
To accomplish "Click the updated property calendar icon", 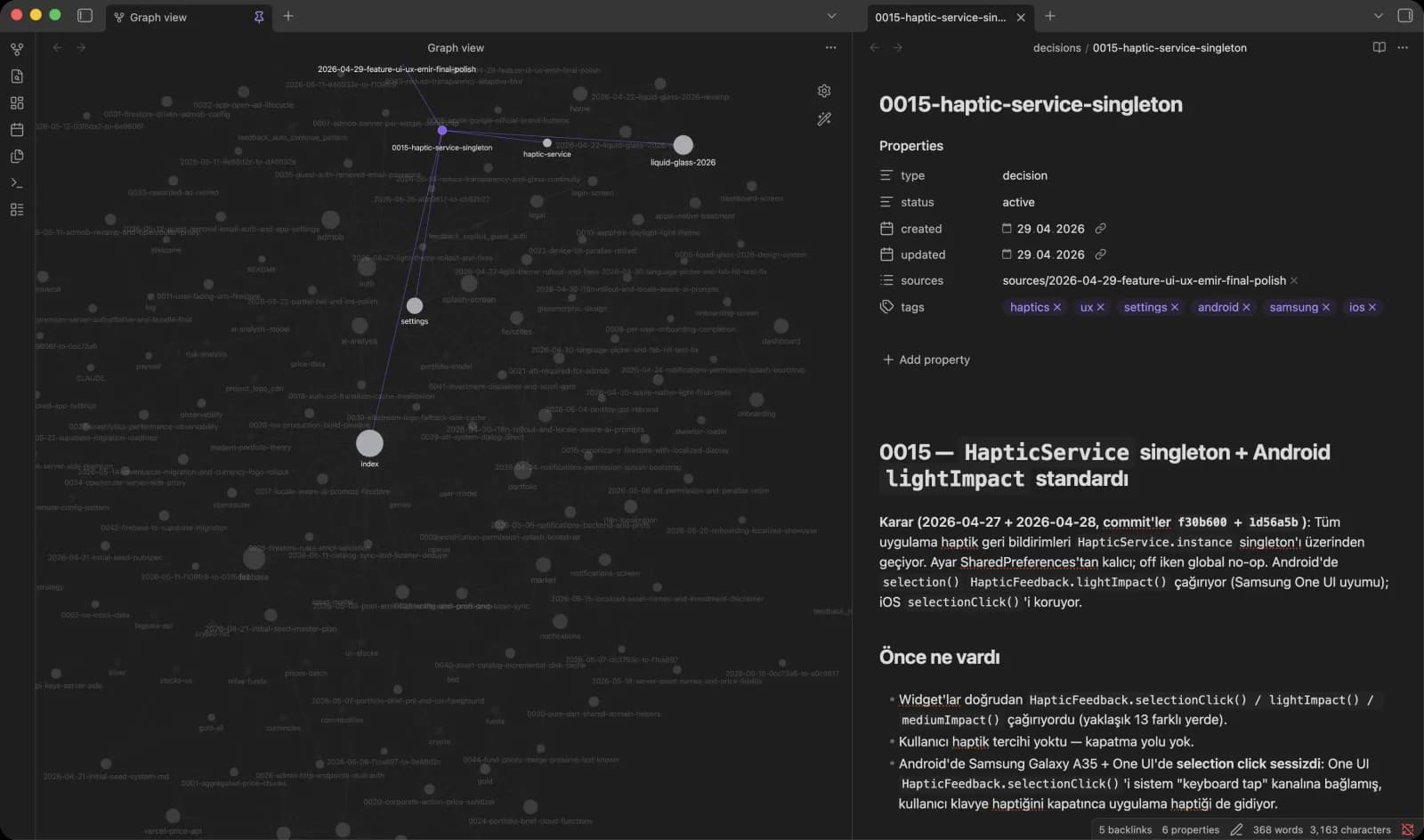I will pos(886,254).
